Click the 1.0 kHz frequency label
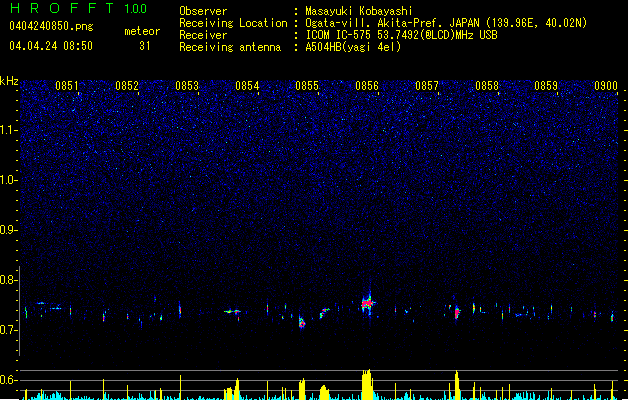The image size is (629, 400). coord(9,180)
